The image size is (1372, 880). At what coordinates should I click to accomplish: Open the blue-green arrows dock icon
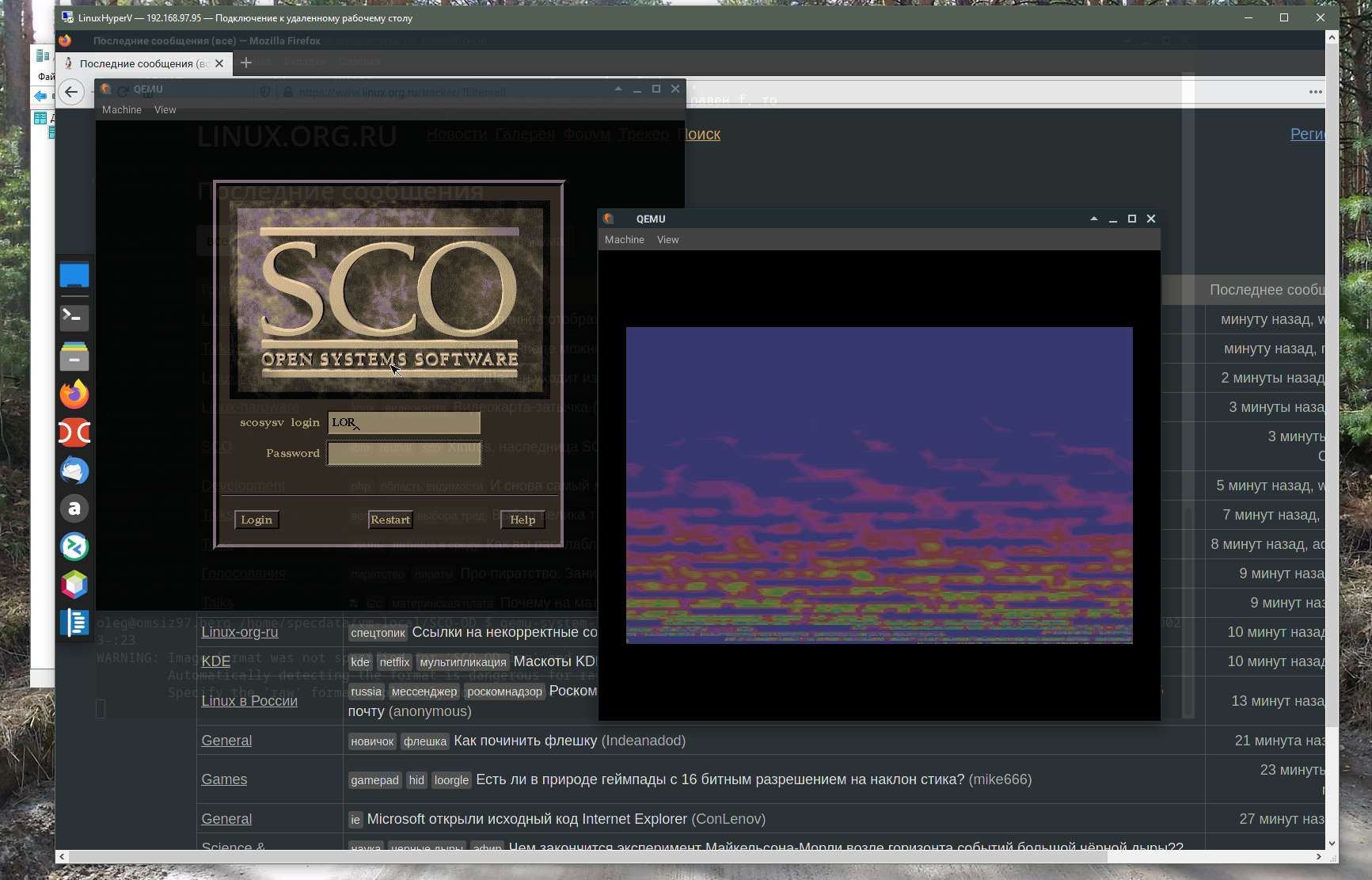pyautogui.click(x=74, y=547)
